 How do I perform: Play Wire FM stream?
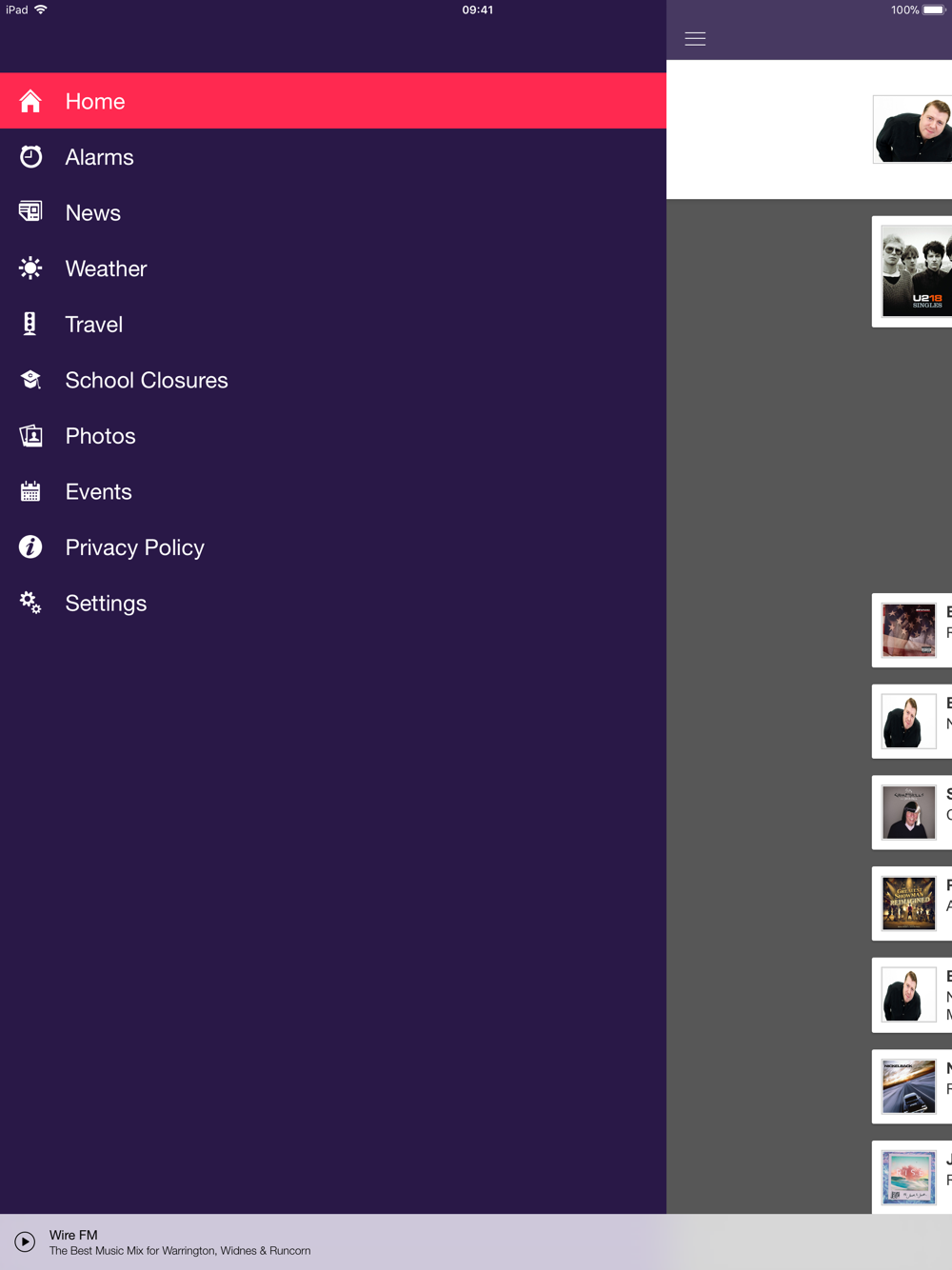point(25,1241)
